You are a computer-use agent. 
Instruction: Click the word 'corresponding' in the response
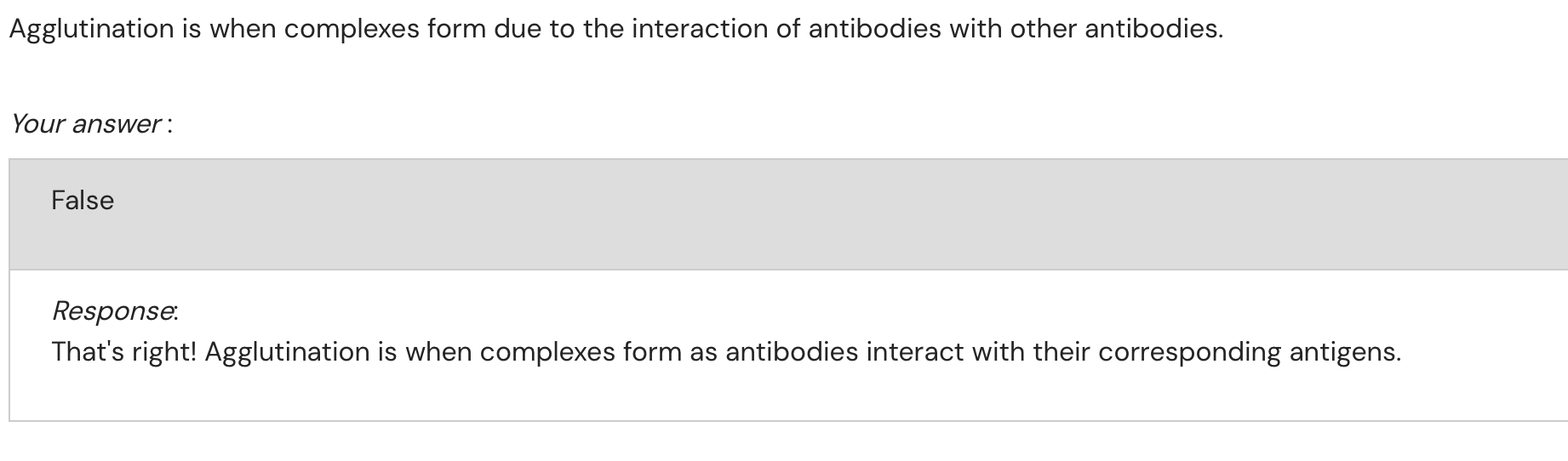[1189, 352]
